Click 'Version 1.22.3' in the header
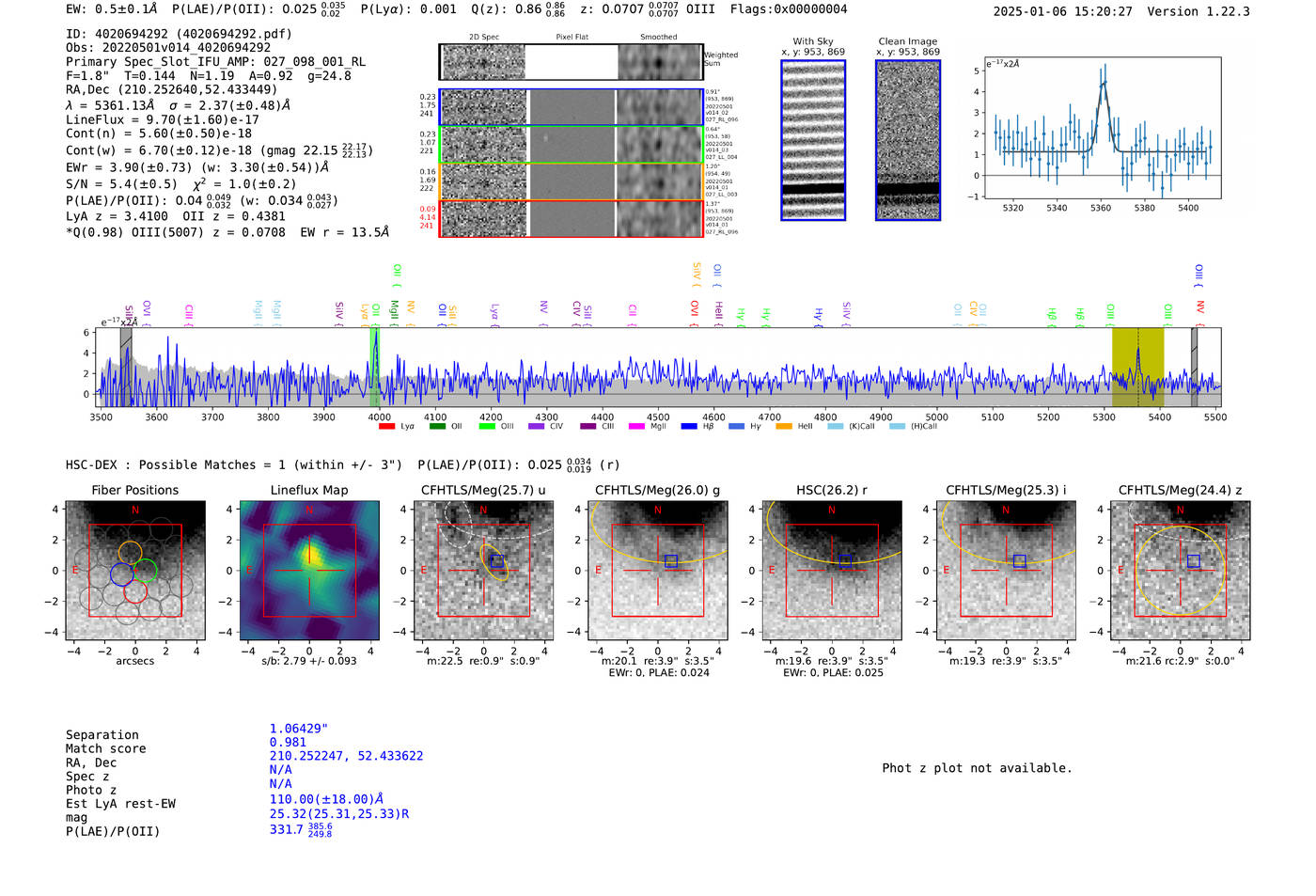 pyautogui.click(x=1198, y=12)
